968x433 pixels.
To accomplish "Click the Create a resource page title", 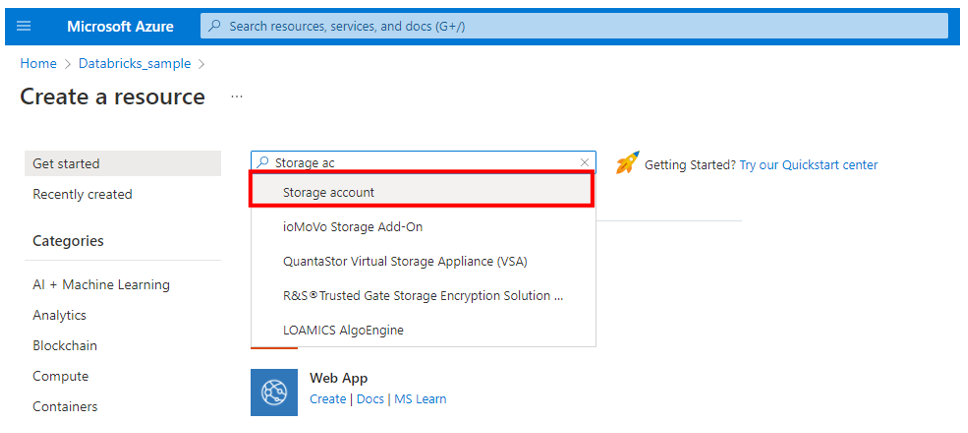I will point(112,97).
